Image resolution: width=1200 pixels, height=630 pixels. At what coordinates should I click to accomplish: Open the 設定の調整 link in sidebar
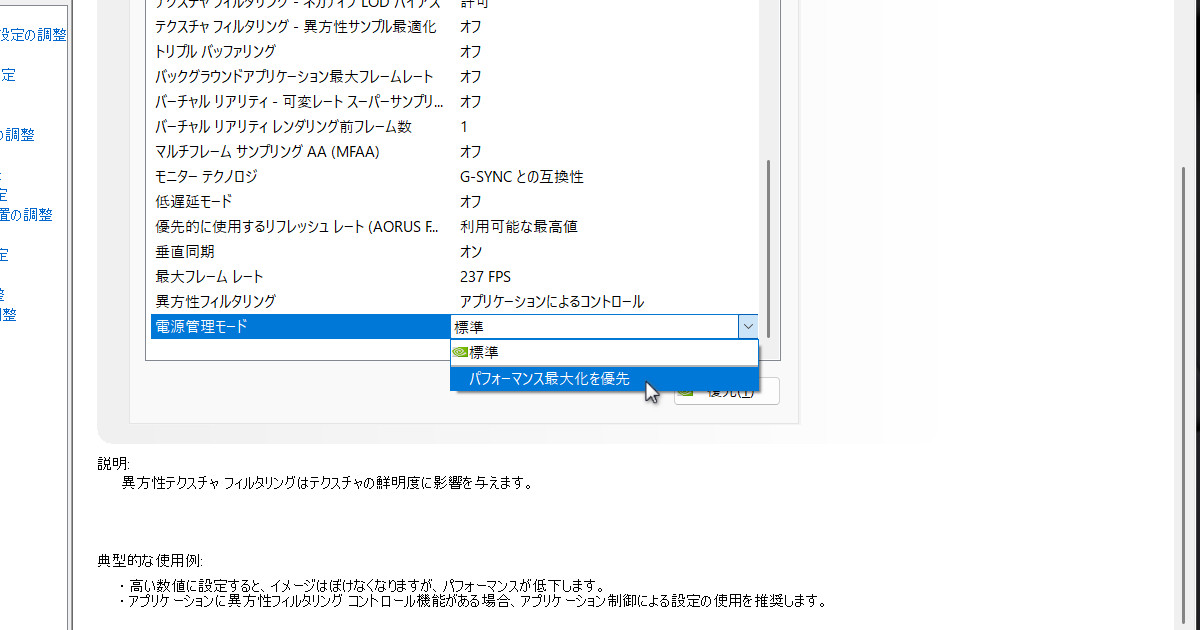click(33, 35)
